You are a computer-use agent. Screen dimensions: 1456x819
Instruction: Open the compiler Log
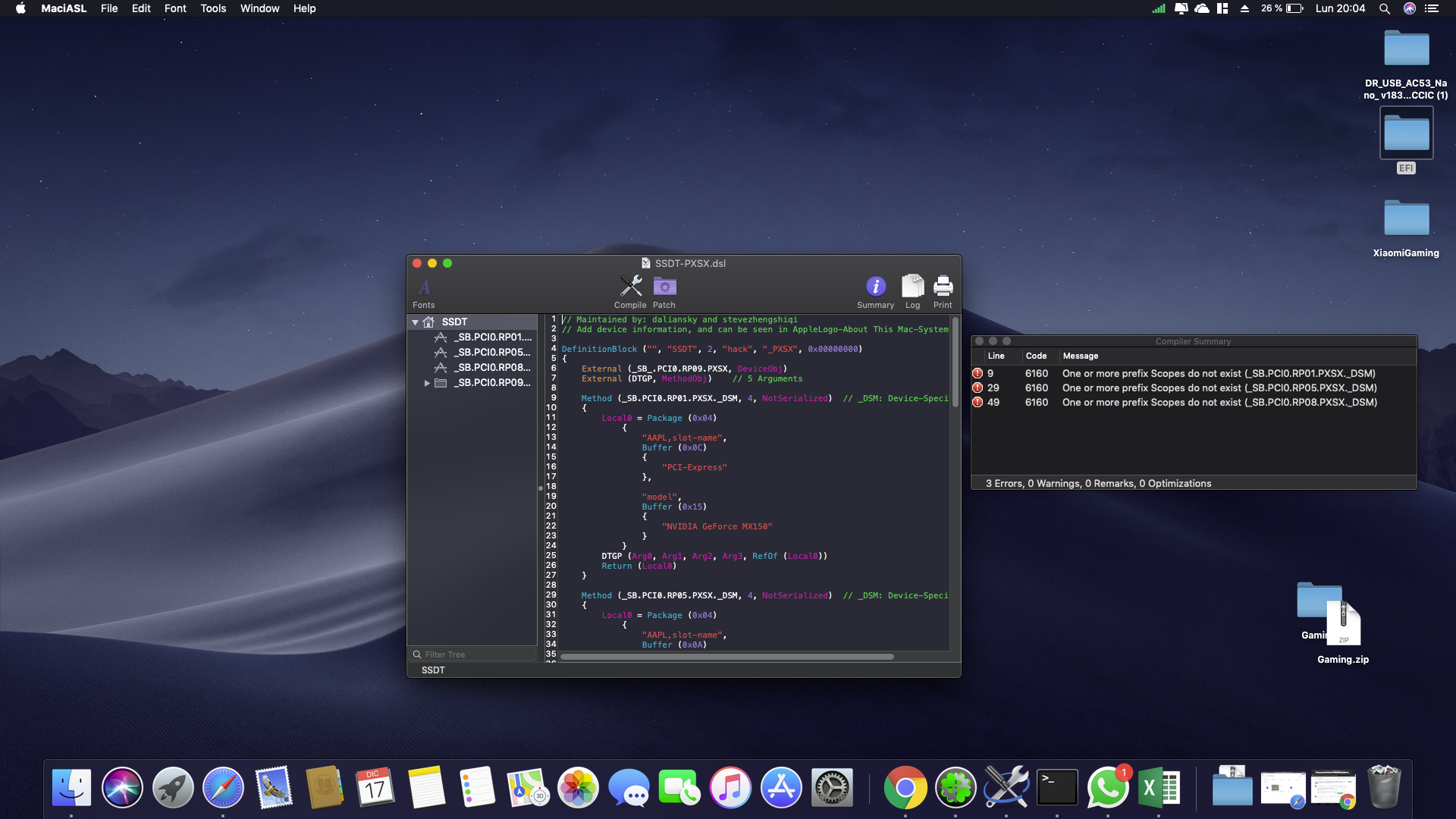(x=912, y=287)
